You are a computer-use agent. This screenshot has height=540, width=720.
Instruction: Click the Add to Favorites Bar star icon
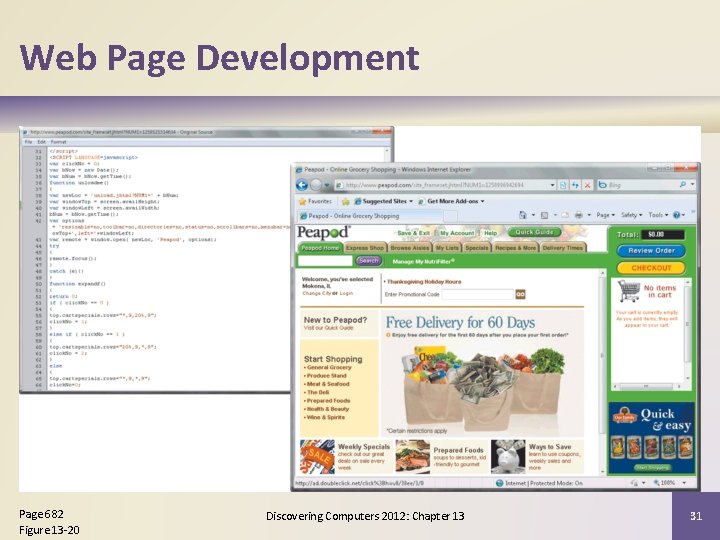tap(345, 201)
